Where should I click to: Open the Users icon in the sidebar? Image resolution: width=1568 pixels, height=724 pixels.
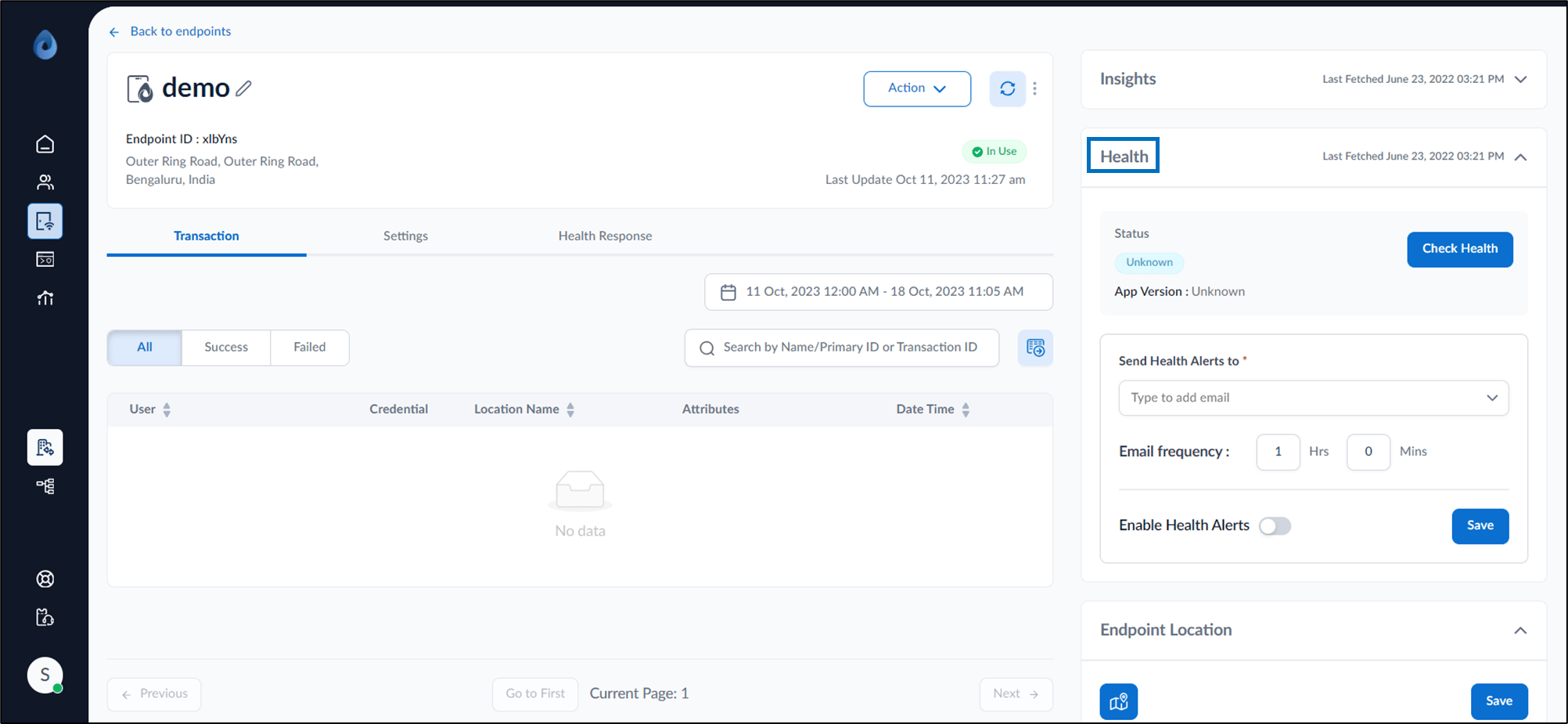(45, 182)
